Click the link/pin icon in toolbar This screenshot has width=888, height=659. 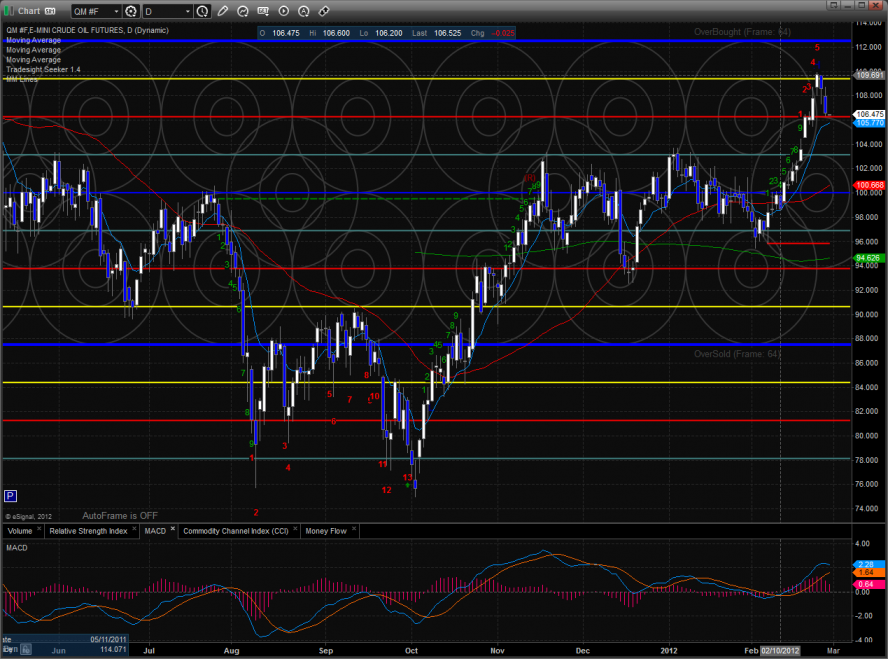(324, 11)
